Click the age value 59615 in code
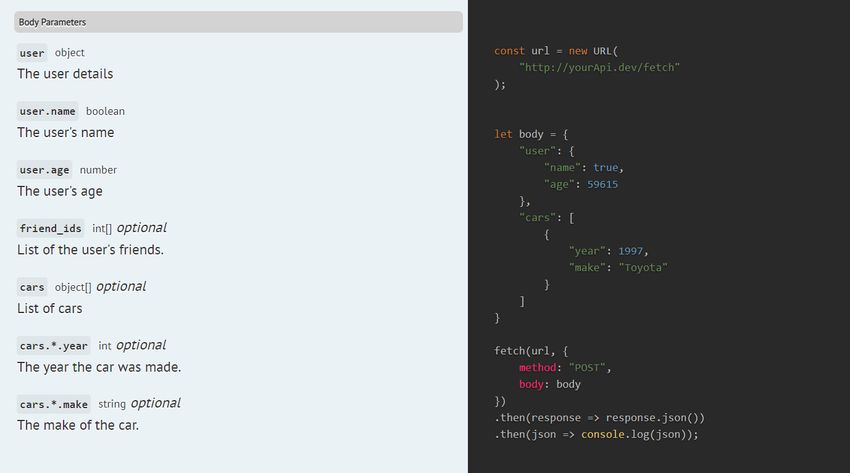Image resolution: width=850 pixels, height=473 pixels. coord(602,184)
